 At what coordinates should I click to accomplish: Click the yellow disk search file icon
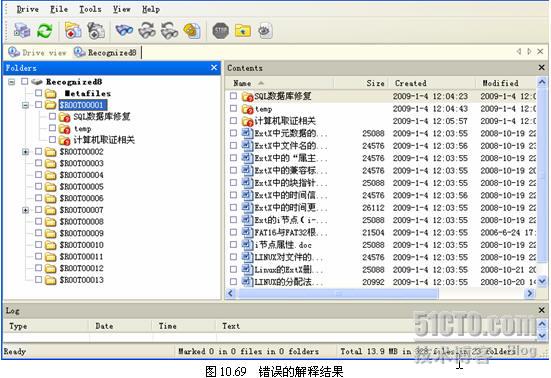point(192,31)
